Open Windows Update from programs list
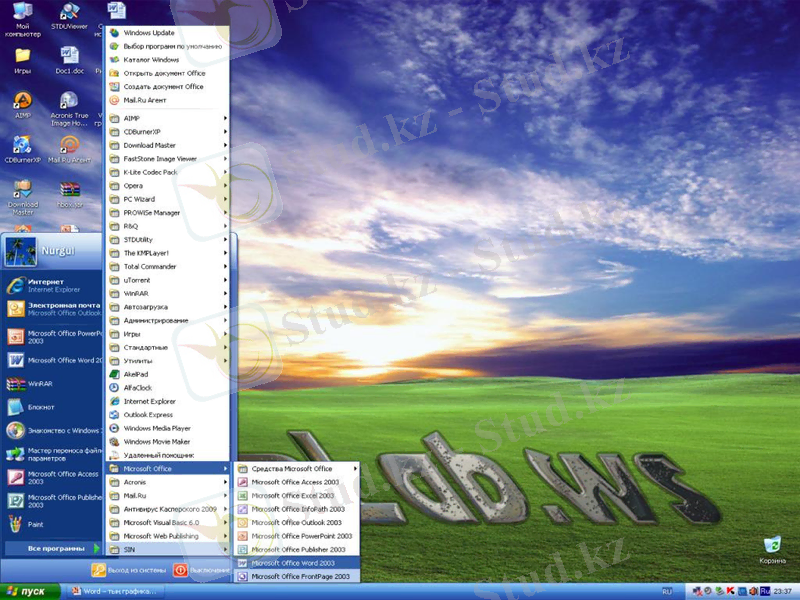Screen dimensions: 800x600 coord(150,33)
